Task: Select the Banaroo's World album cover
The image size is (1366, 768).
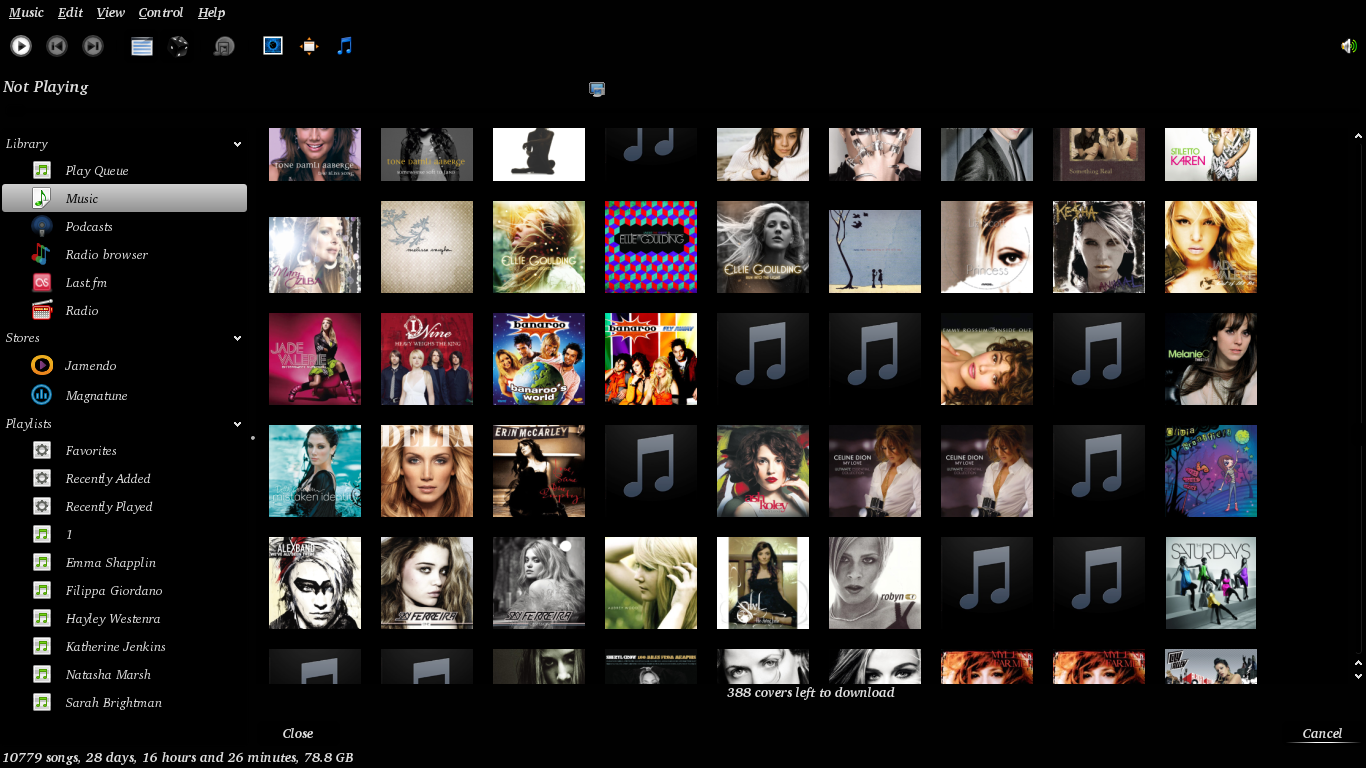Action: [x=539, y=359]
